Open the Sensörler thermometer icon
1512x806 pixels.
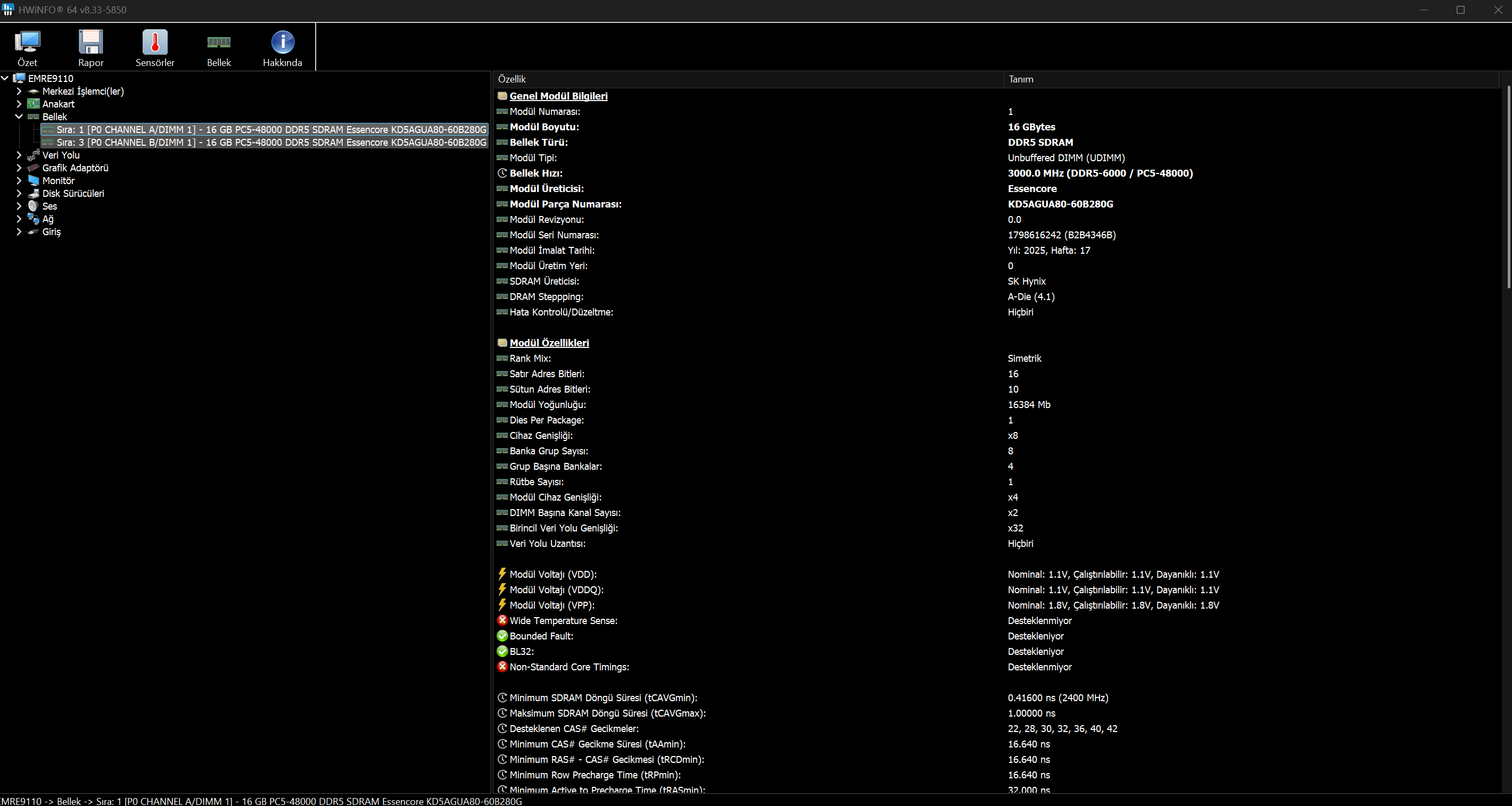click(155, 42)
